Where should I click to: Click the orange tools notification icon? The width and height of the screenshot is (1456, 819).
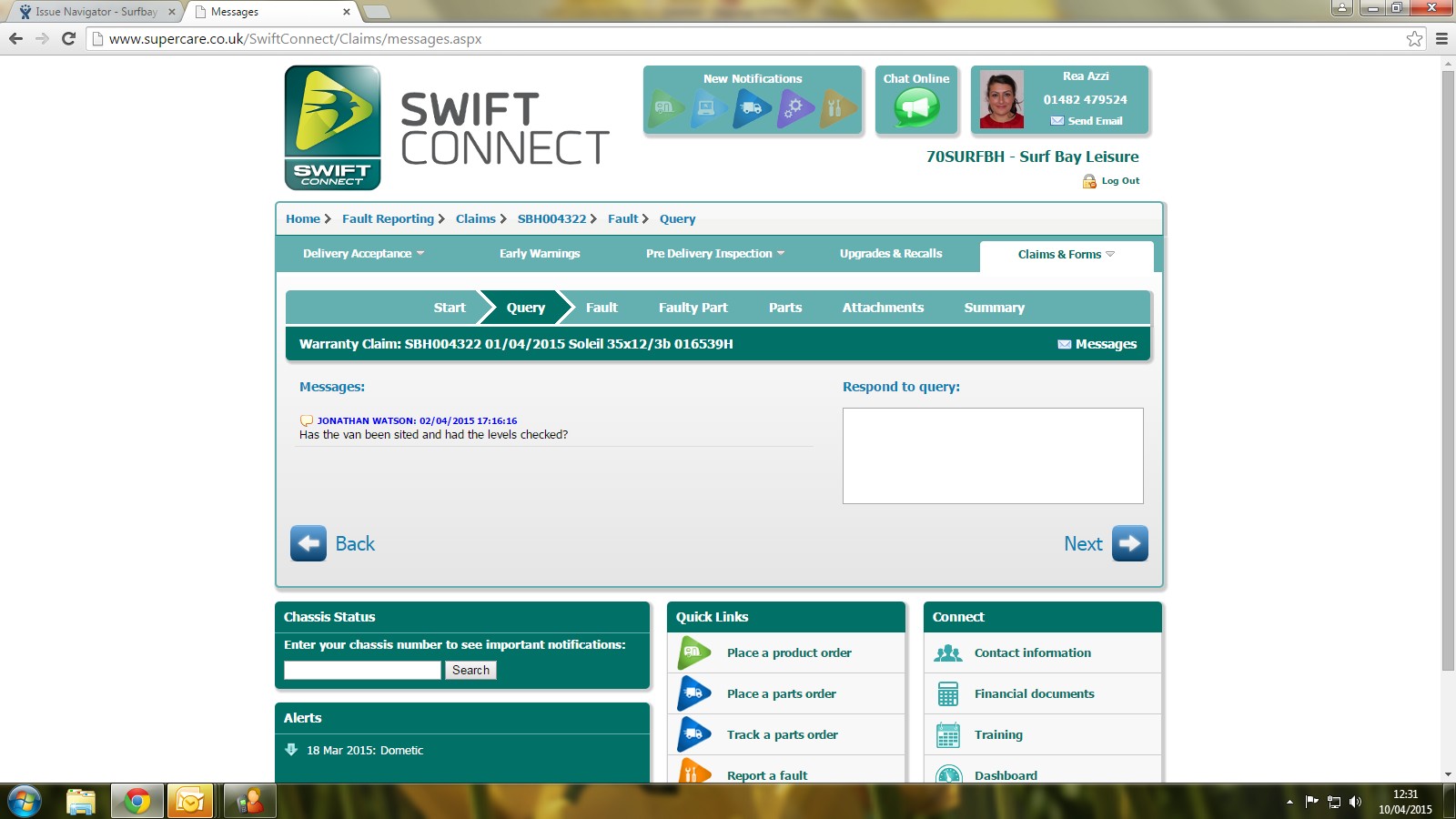coord(837,108)
